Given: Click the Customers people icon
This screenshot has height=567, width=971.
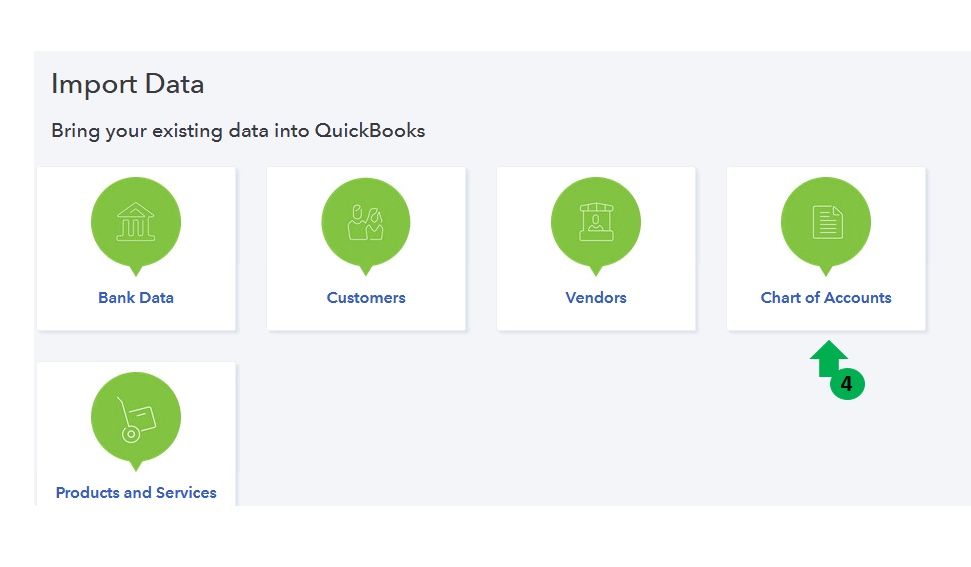Looking at the screenshot, I should pyautogui.click(x=366, y=222).
